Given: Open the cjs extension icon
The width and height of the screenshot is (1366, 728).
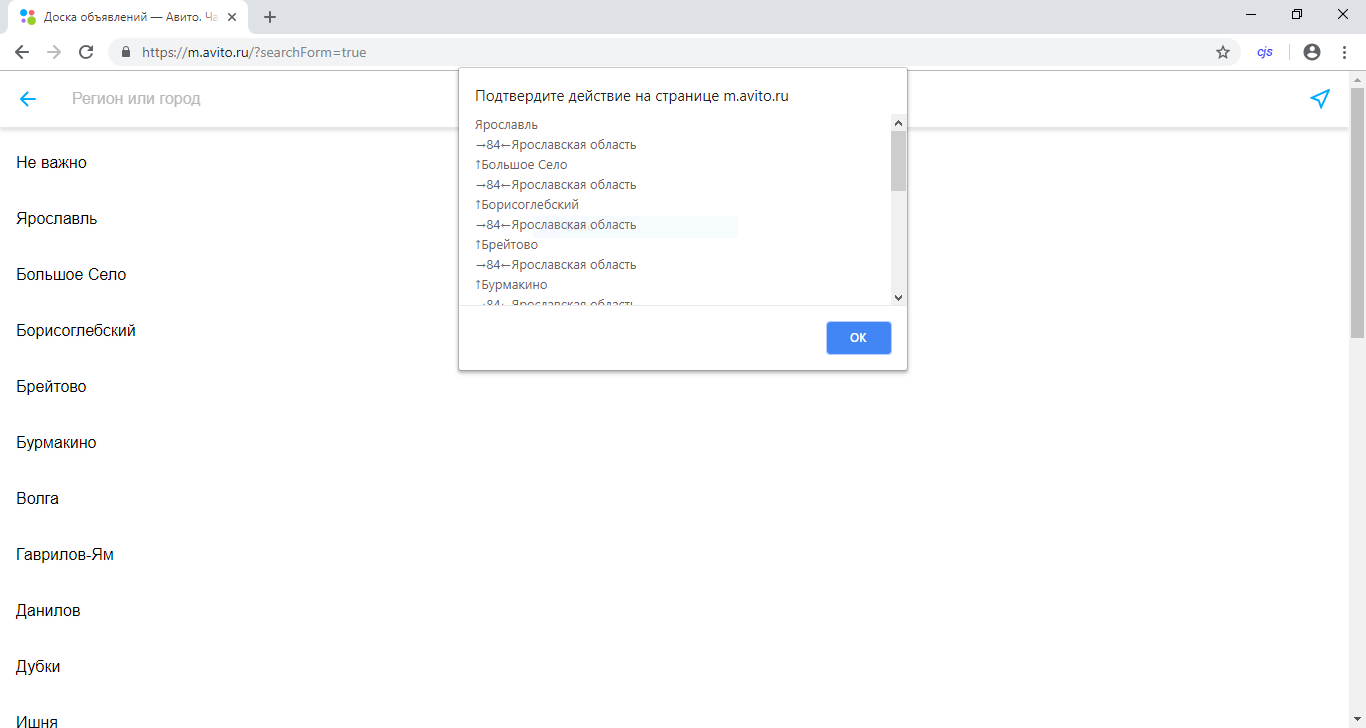Looking at the screenshot, I should click(x=1265, y=52).
